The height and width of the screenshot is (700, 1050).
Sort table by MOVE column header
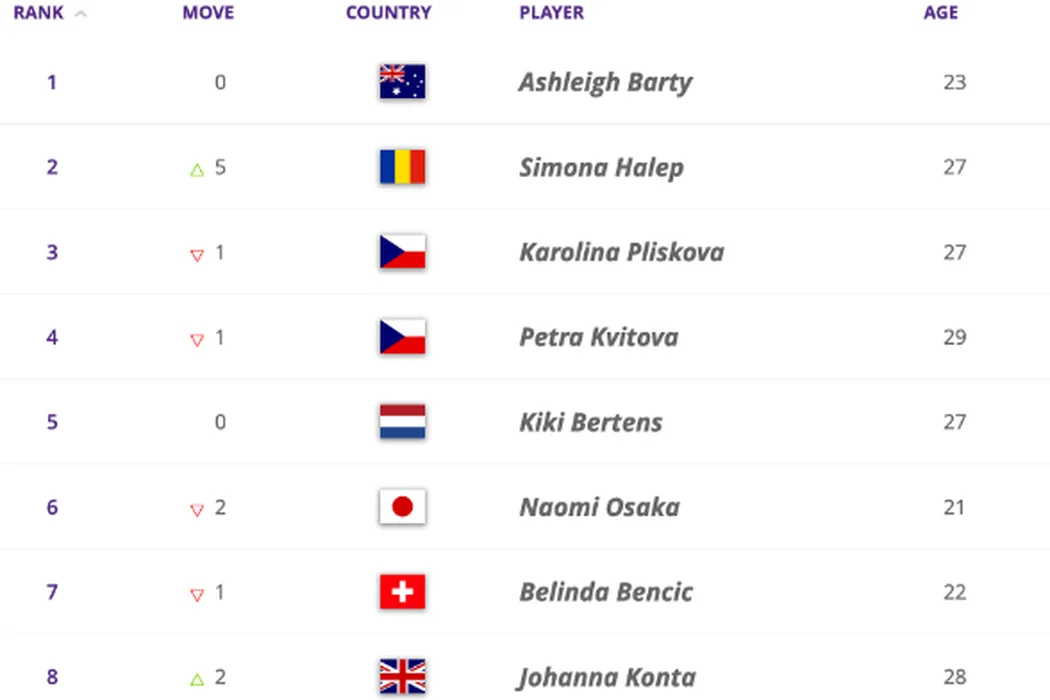(x=208, y=14)
